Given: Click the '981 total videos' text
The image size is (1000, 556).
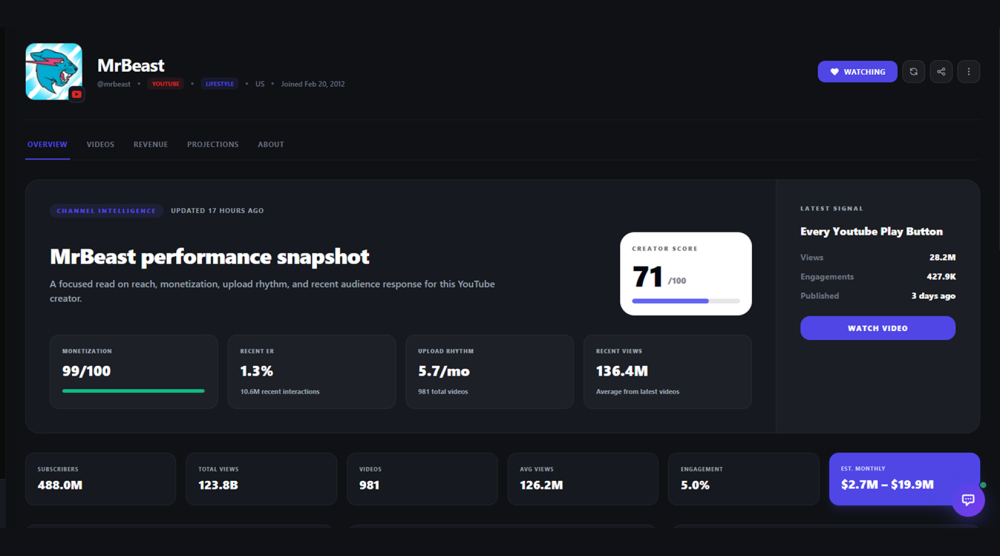Looking at the screenshot, I should (x=443, y=391).
